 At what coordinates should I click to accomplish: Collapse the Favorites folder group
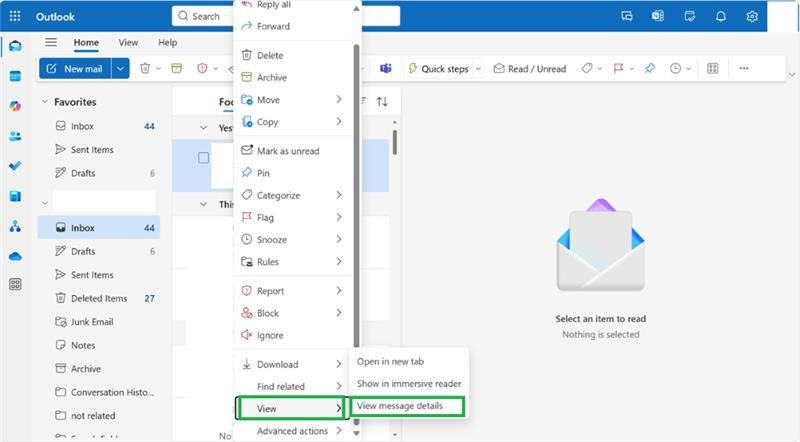pos(45,102)
